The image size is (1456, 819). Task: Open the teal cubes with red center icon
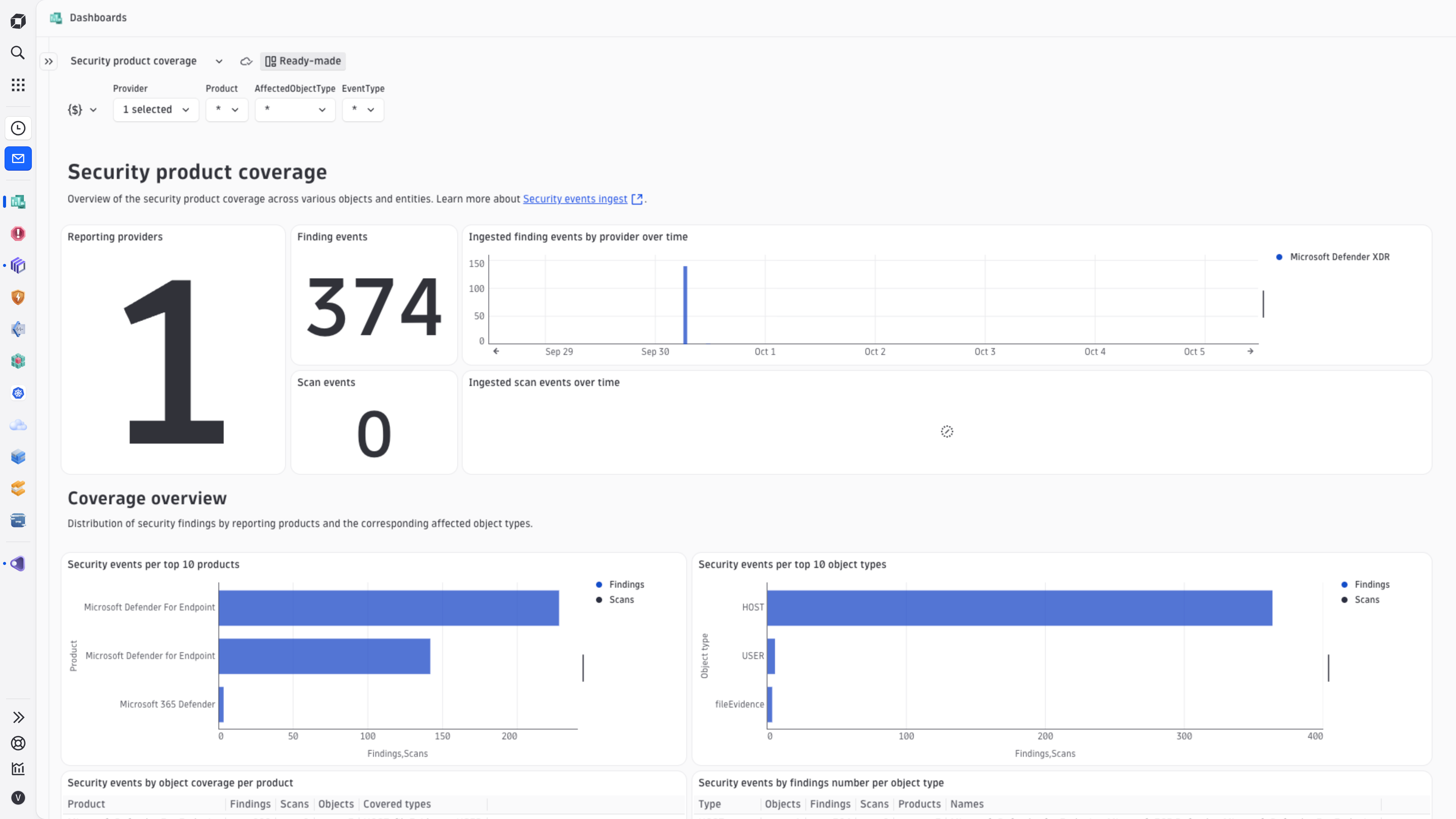[18, 361]
